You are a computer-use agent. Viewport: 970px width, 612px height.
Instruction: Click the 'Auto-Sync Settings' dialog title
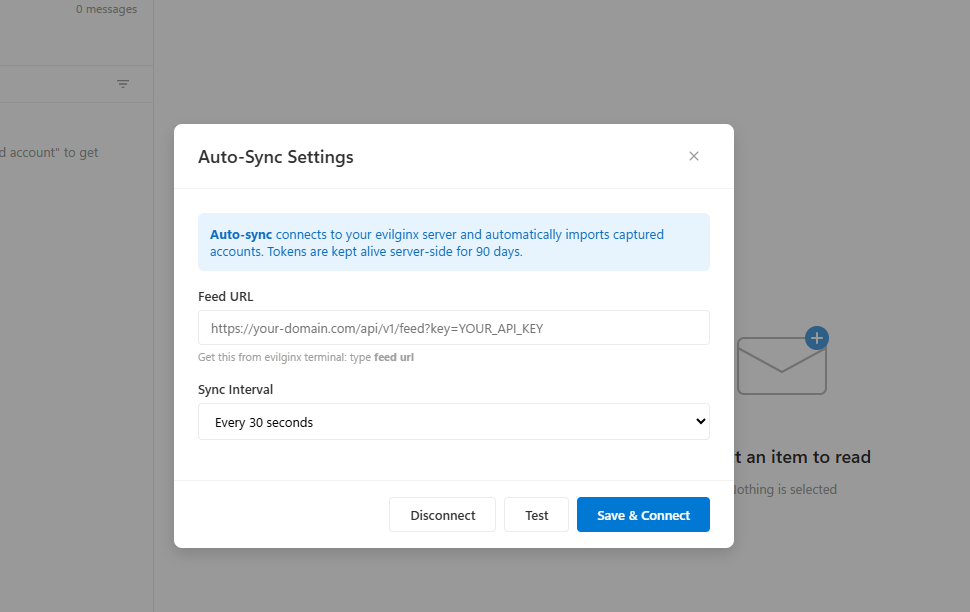tap(276, 157)
